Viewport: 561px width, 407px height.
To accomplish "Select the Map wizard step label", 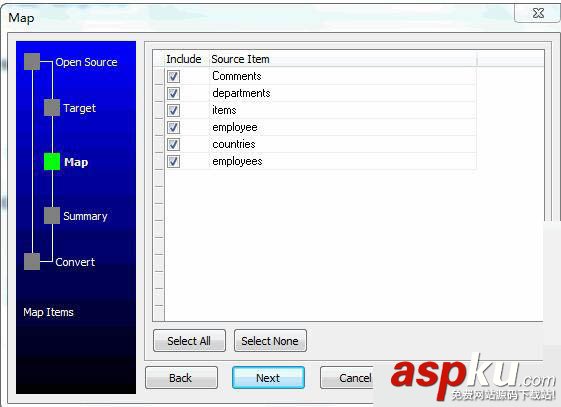I will [76, 162].
